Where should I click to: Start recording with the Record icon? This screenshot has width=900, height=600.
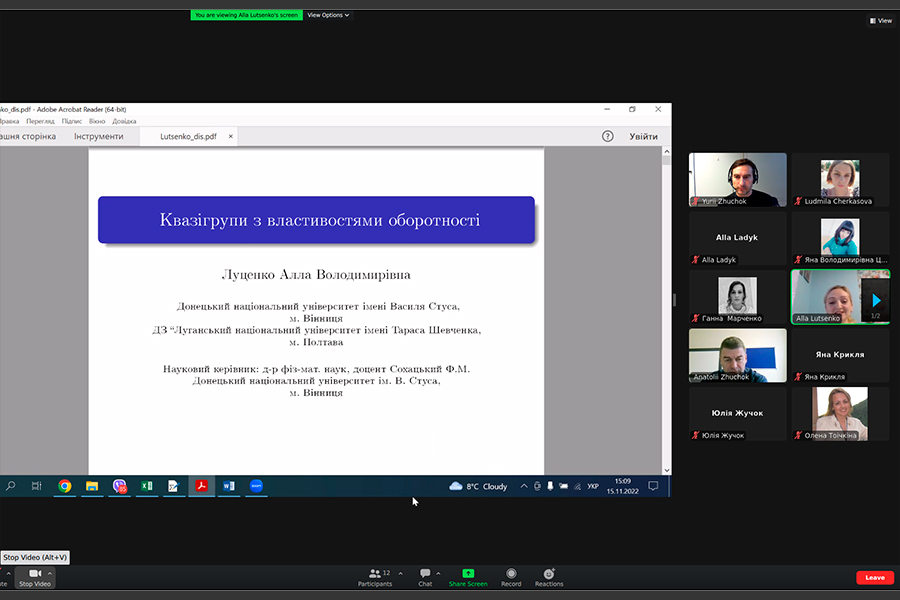coord(511,574)
